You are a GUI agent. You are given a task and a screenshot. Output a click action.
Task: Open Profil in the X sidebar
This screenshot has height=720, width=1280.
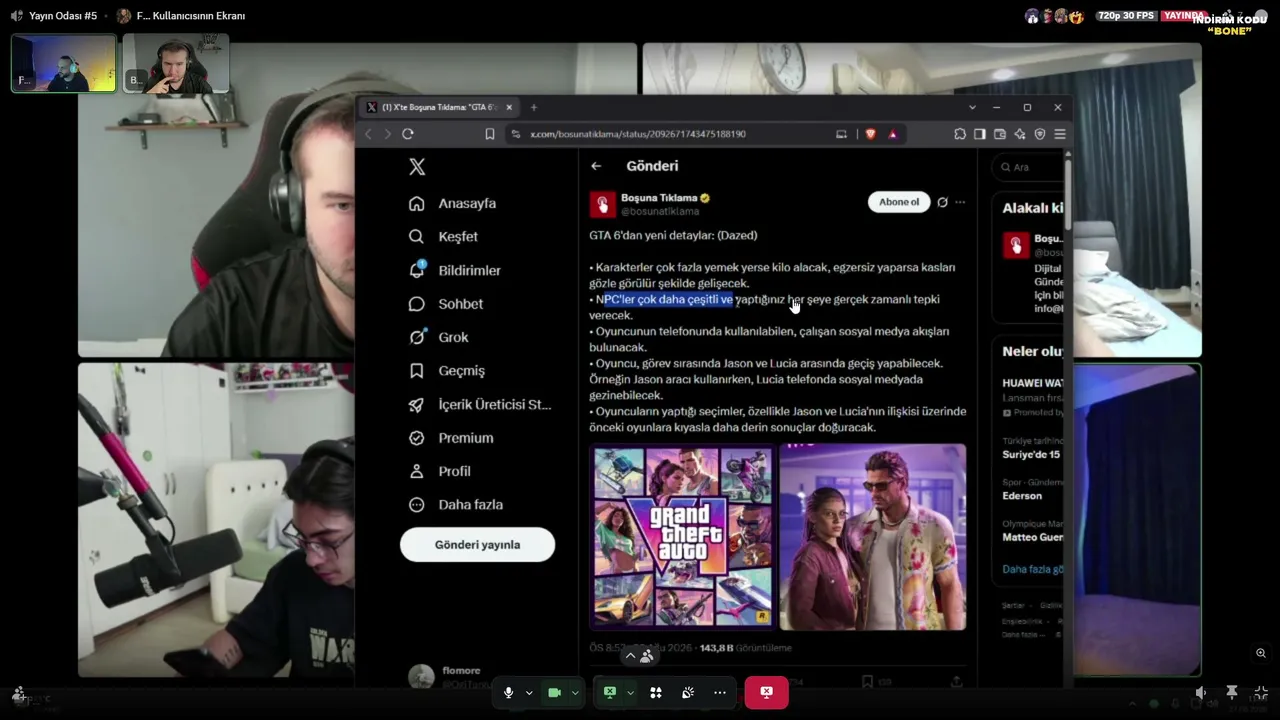440,471
